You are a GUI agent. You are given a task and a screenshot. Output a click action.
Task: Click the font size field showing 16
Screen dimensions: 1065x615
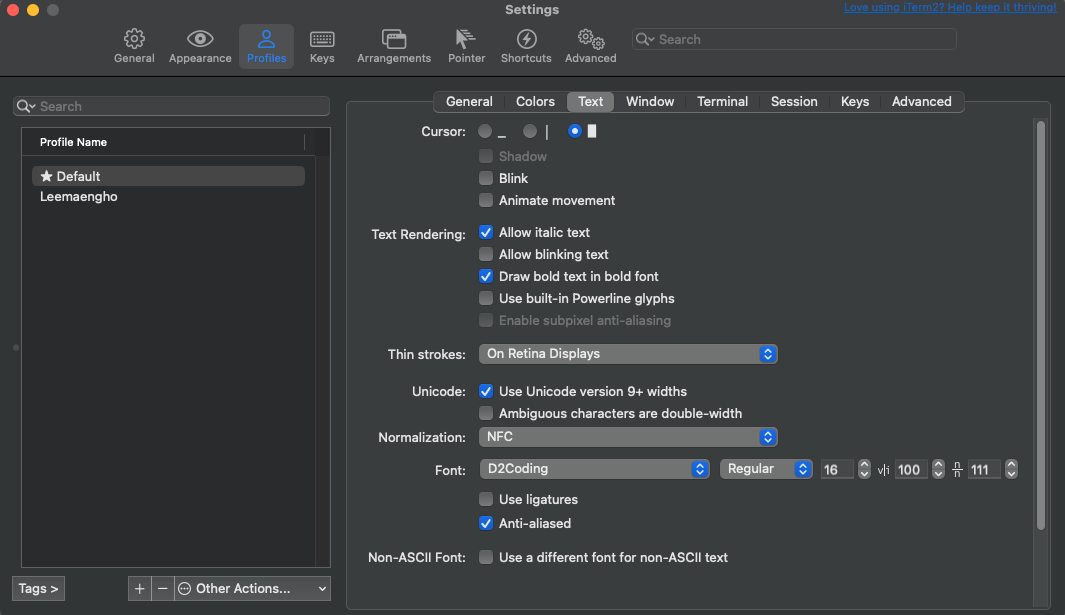pyautogui.click(x=837, y=470)
